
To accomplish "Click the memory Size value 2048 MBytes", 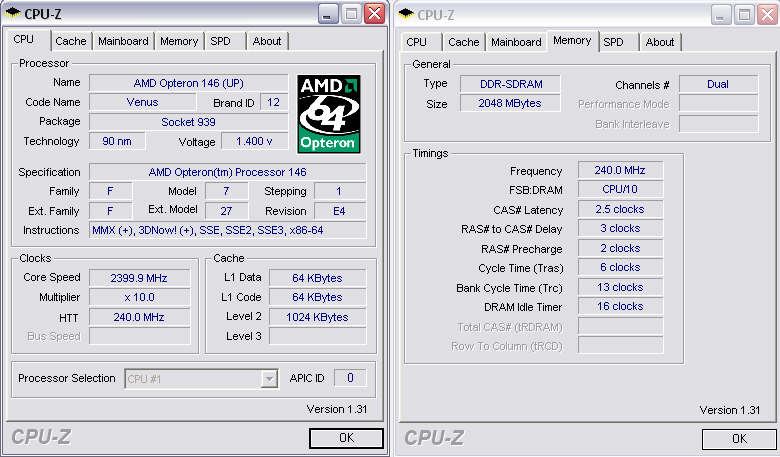I will tap(510, 103).
